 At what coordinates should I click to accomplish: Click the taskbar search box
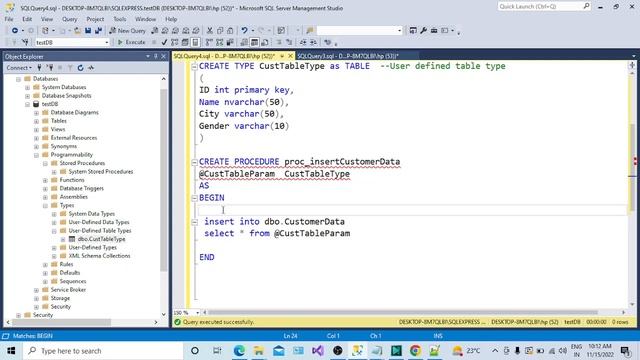coord(103,351)
